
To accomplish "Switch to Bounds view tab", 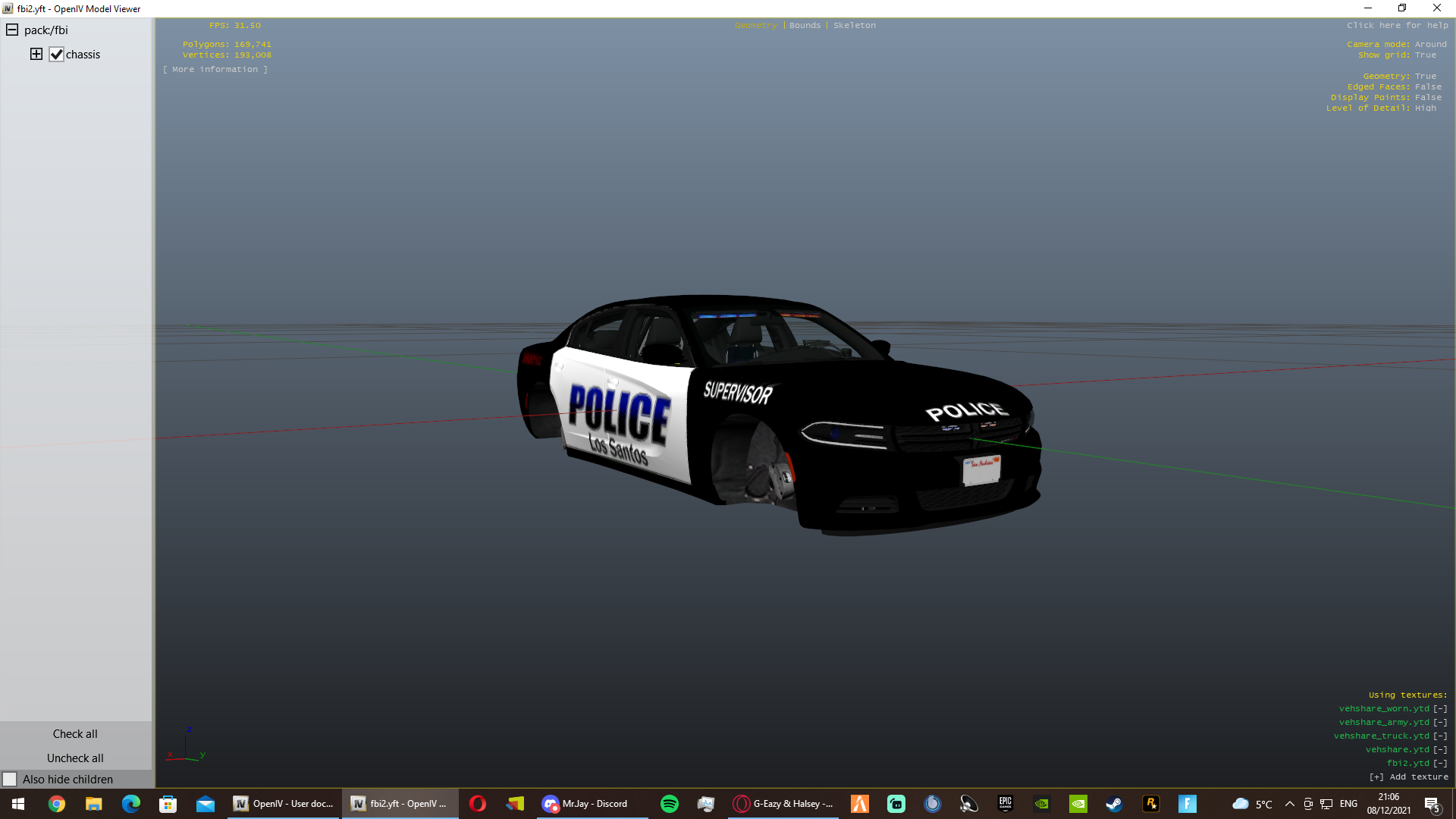I will pos(805,25).
